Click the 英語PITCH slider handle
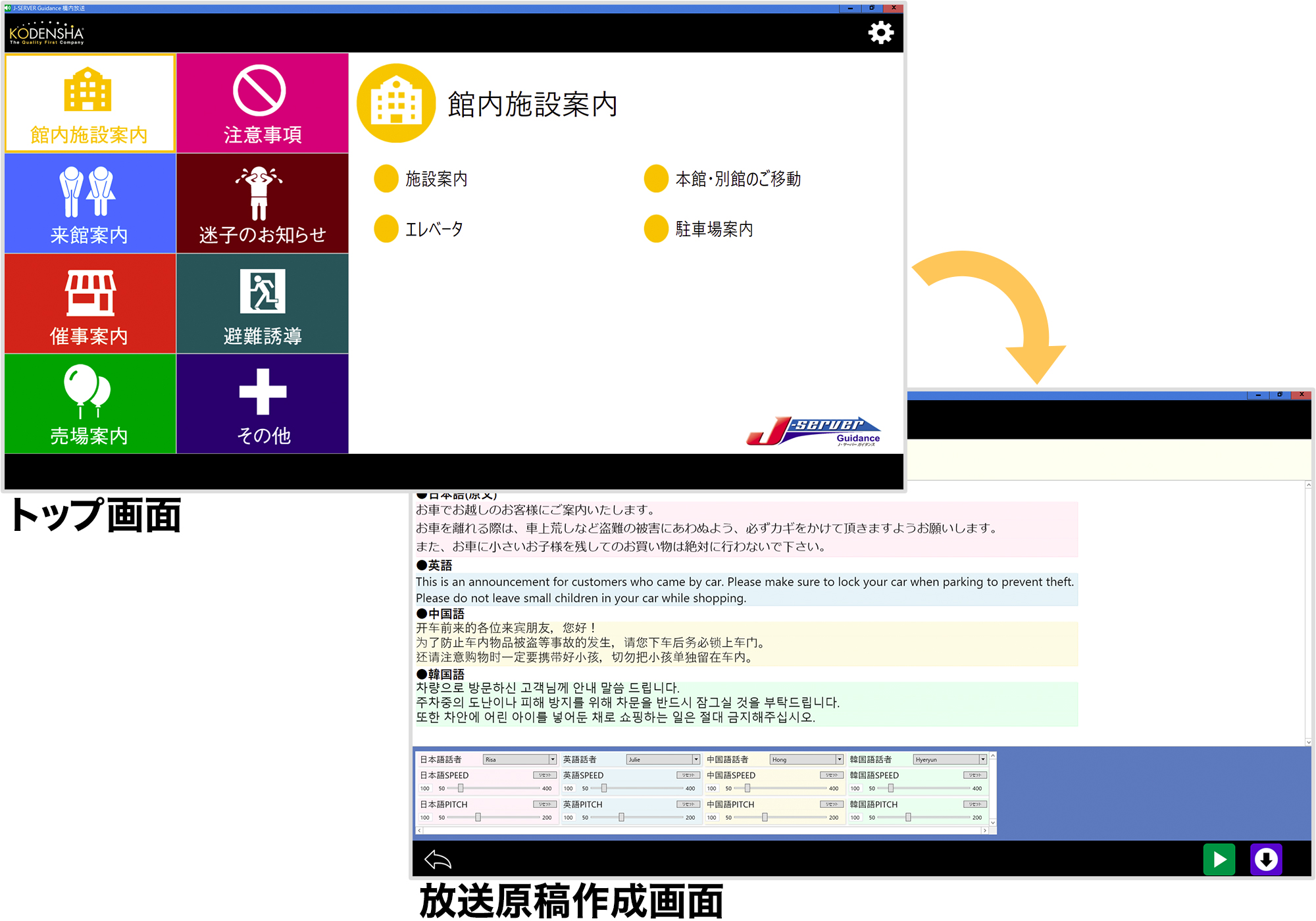This screenshot has width=1316, height=921. pyautogui.click(x=621, y=817)
